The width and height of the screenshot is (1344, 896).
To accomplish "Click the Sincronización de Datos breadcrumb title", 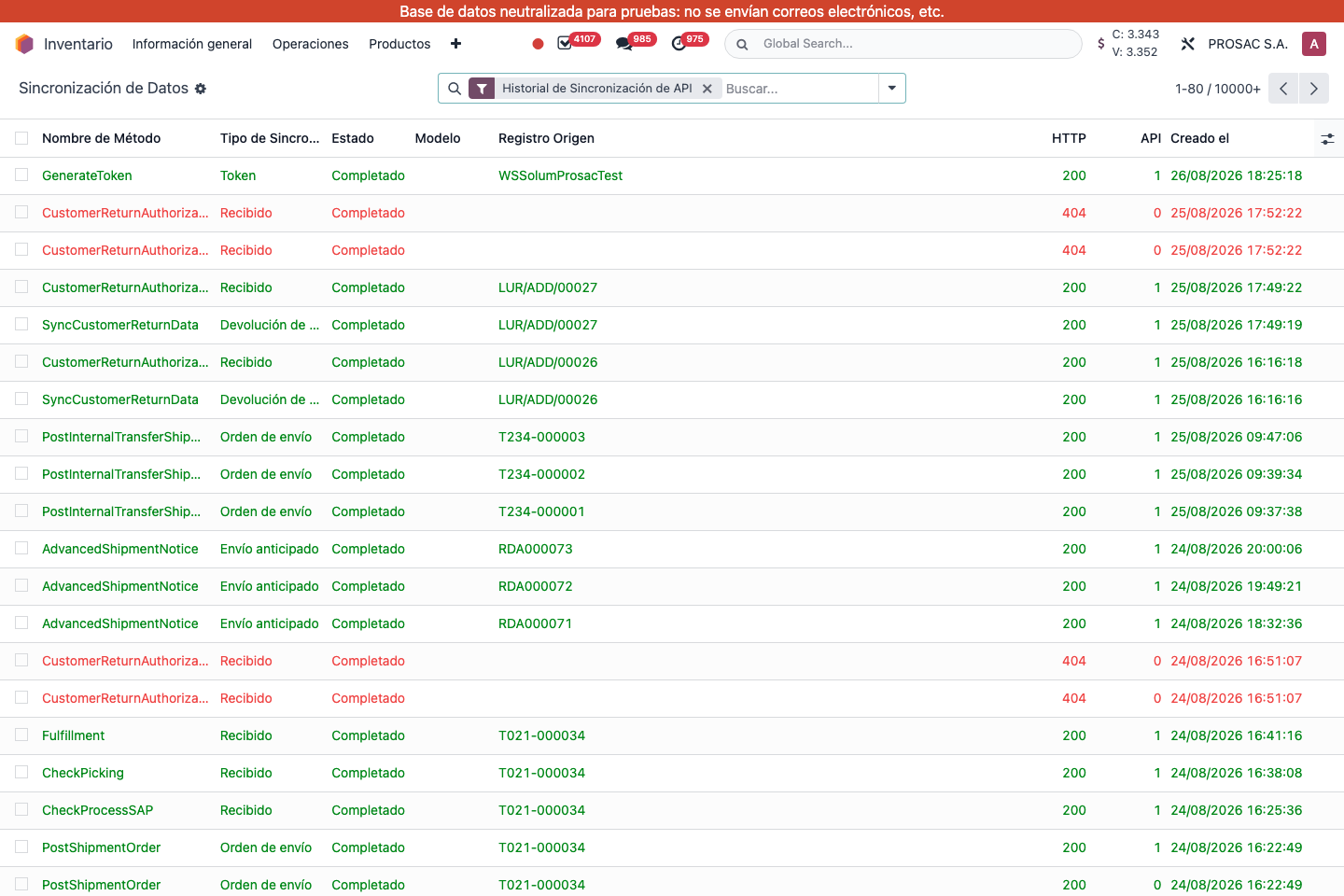I will (x=104, y=89).
